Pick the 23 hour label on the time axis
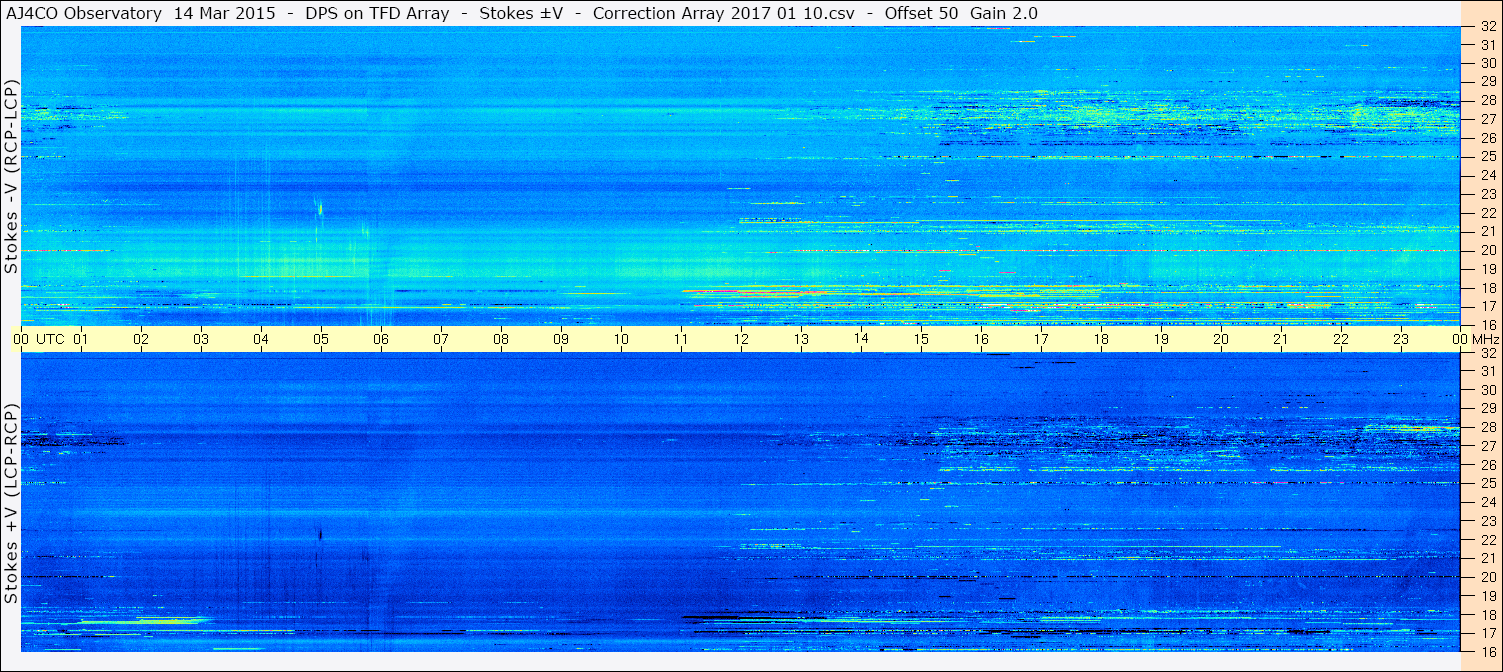 1401,339
